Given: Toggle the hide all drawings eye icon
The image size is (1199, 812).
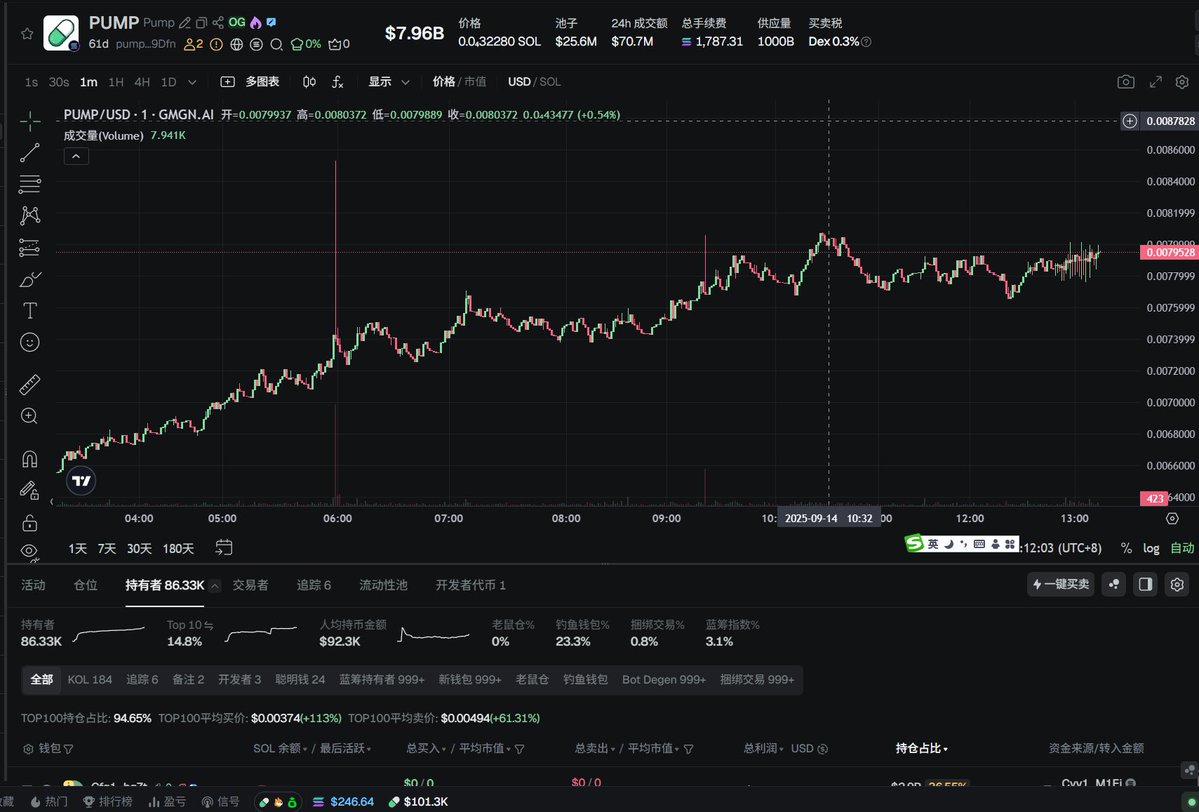Looking at the screenshot, I should point(29,551).
